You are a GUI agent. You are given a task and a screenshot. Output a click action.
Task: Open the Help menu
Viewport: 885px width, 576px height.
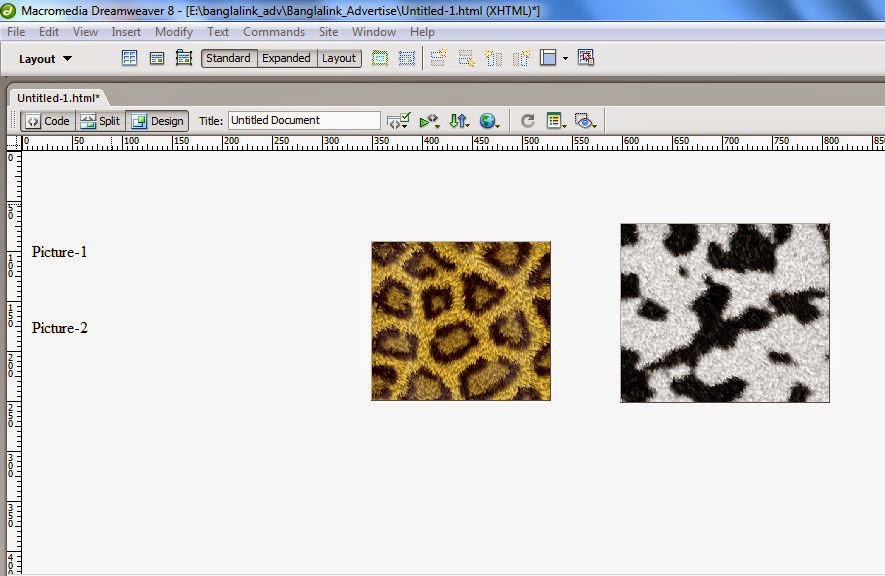(x=422, y=32)
